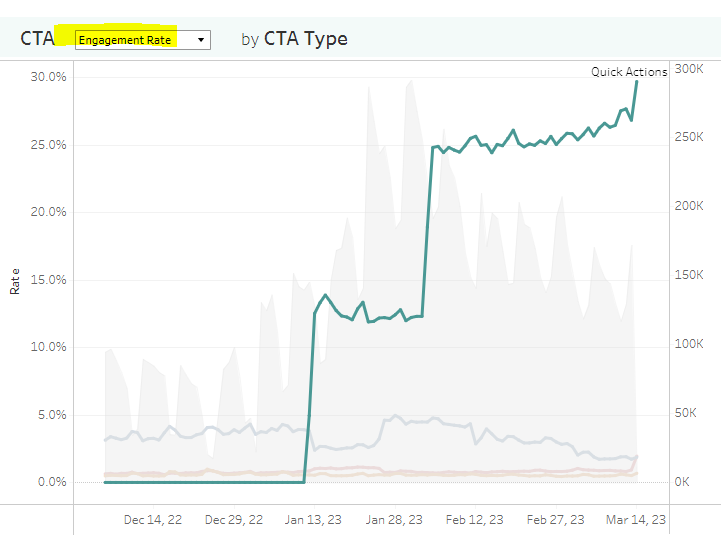The image size is (721, 544).
Task: Click the 150K right axis label
Action: [689, 275]
